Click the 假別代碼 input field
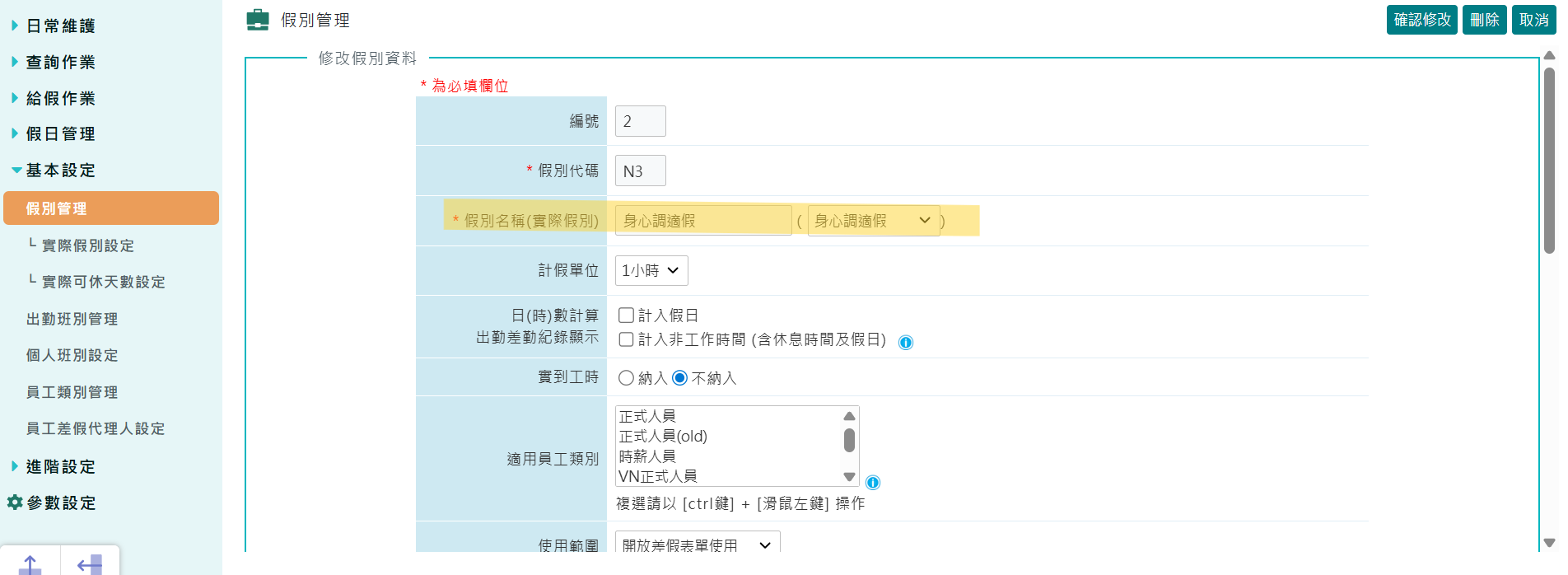This screenshot has height=575, width=1568. coord(640,171)
